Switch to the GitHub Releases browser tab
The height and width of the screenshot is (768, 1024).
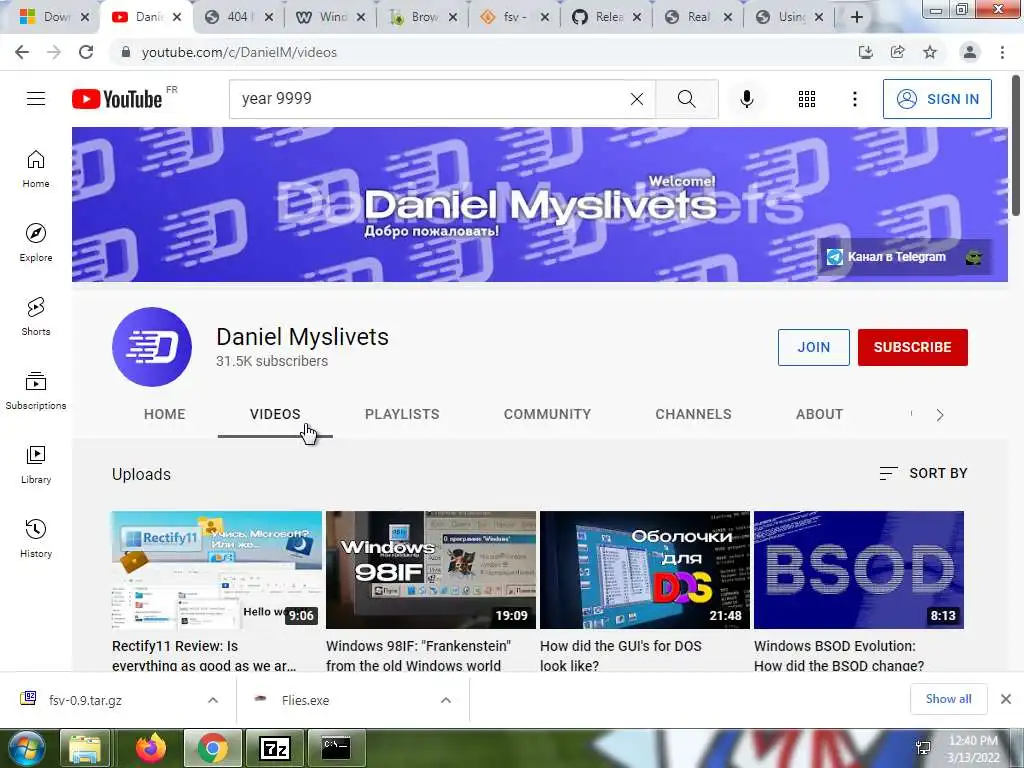(x=607, y=17)
